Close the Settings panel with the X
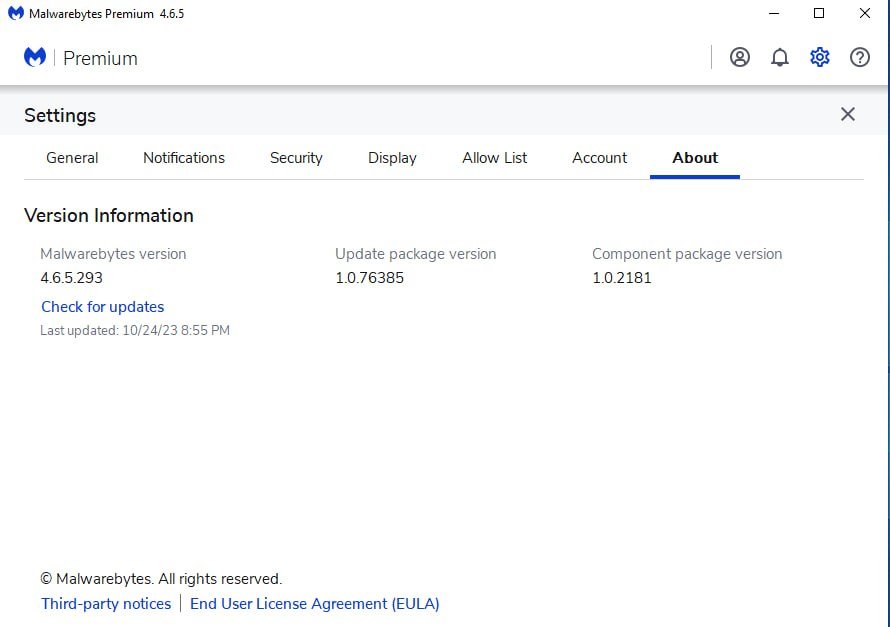Screen dimensions: 890x627 coord(848,114)
